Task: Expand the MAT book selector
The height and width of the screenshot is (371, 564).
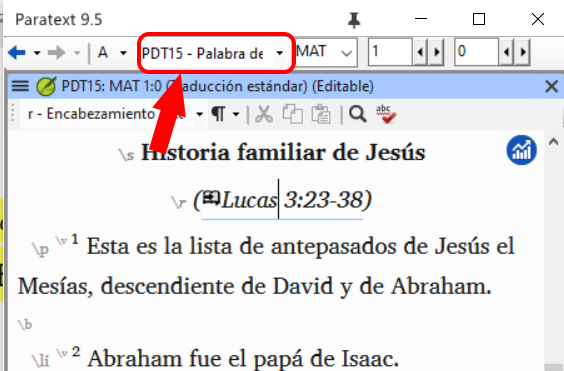Action: [346, 53]
